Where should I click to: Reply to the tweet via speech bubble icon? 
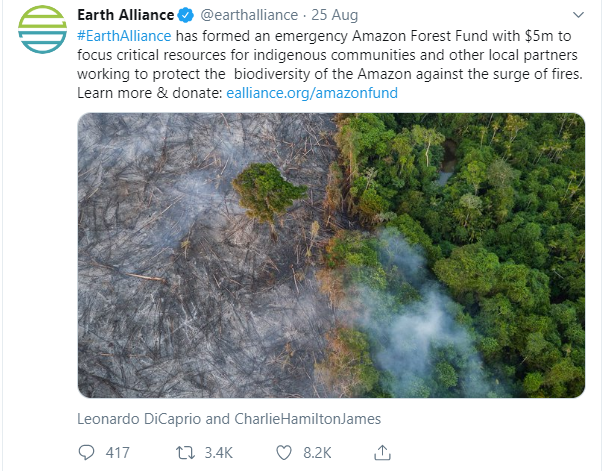pos(88,453)
